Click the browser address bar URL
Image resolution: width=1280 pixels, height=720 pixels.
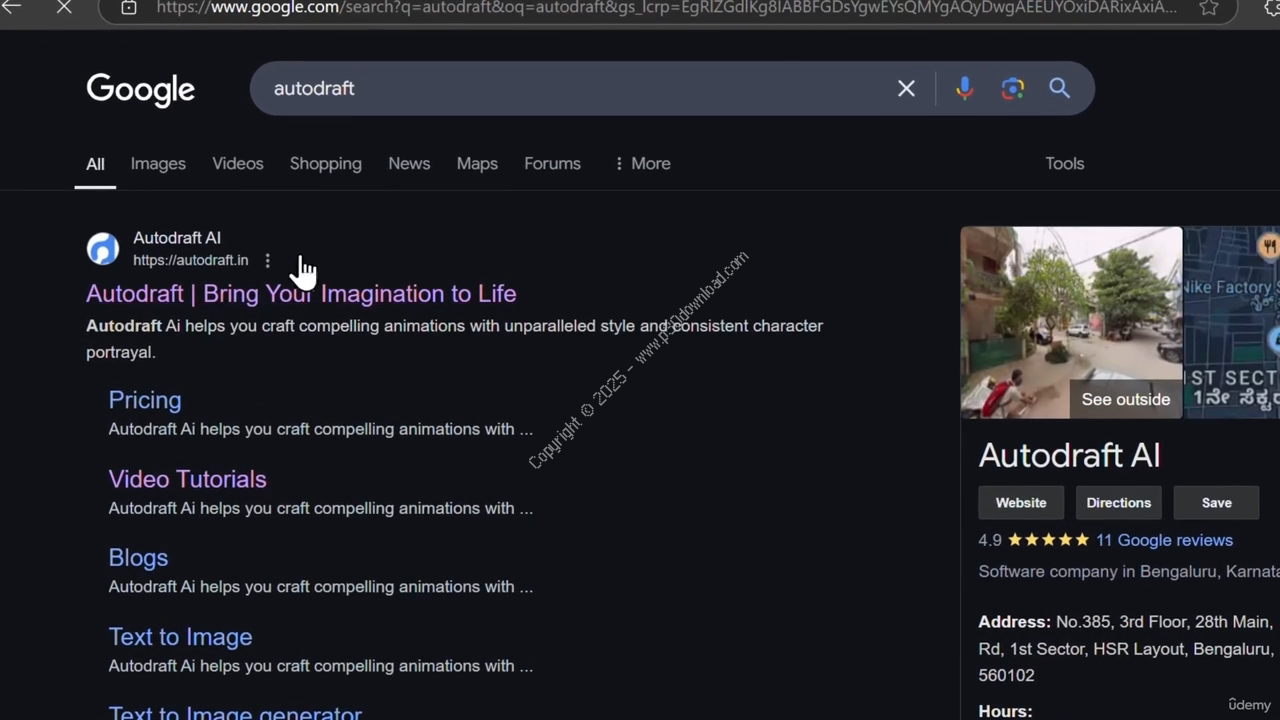[666, 8]
